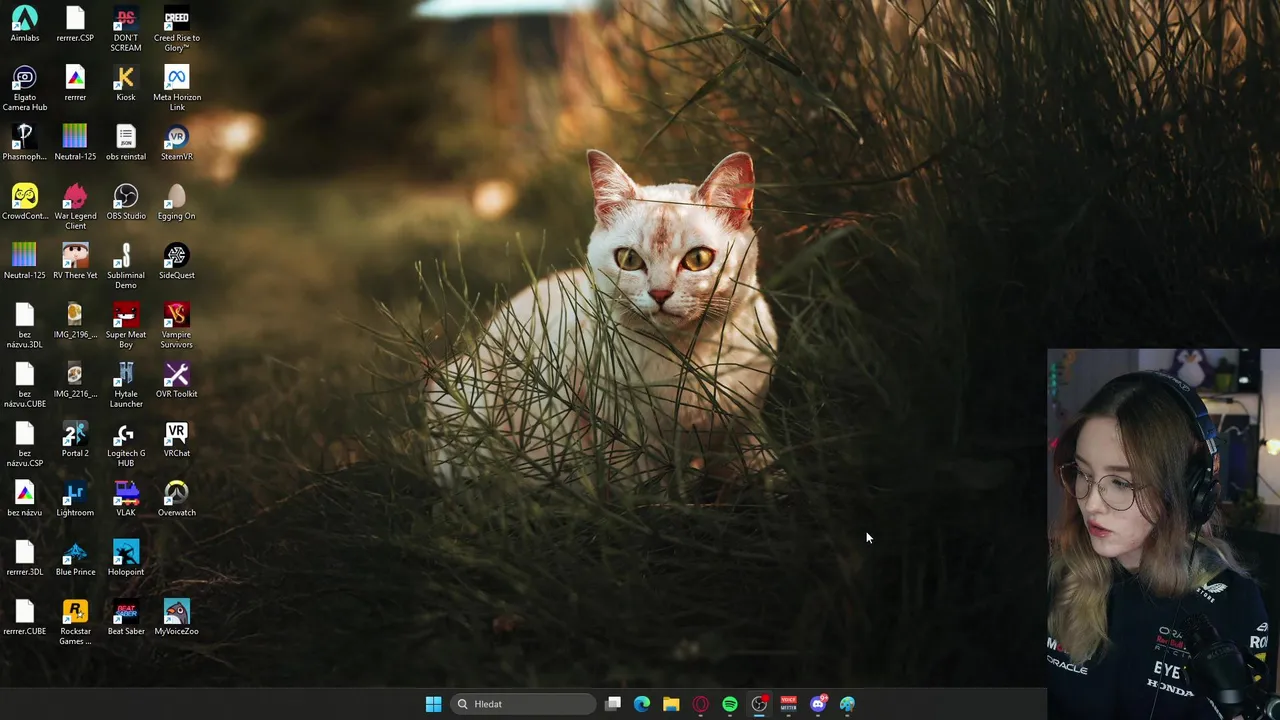The height and width of the screenshot is (720, 1280).
Task: Open CrowdControl desktop shortcut
Action: click(x=25, y=203)
